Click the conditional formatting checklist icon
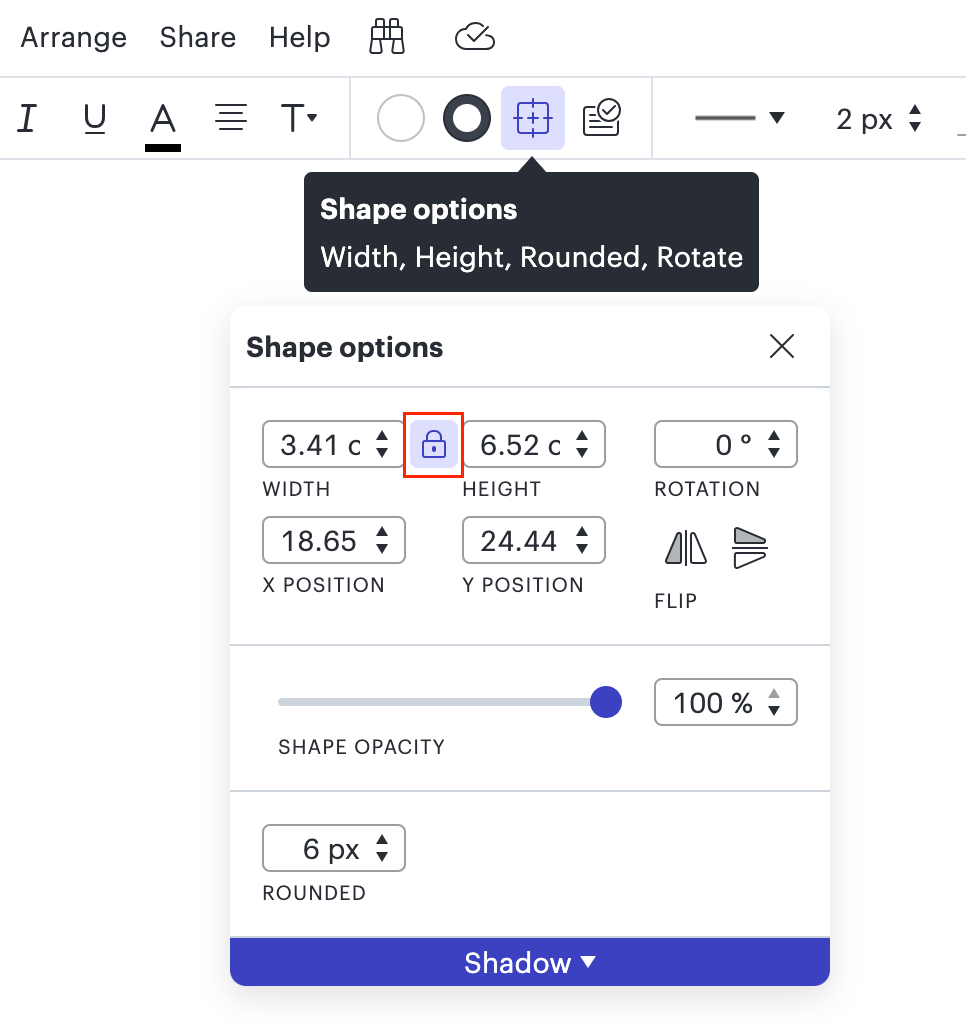The image size is (966, 1026). [601, 117]
